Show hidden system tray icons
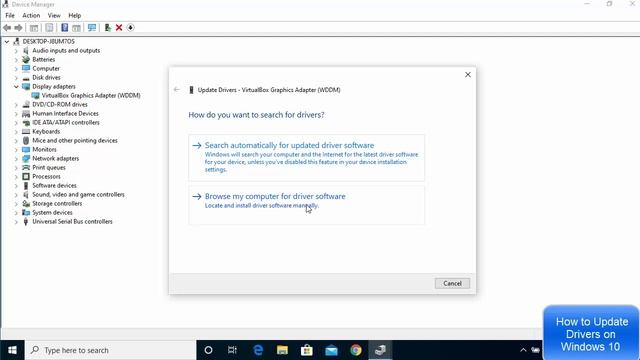The image size is (640, 360). tap(523, 350)
